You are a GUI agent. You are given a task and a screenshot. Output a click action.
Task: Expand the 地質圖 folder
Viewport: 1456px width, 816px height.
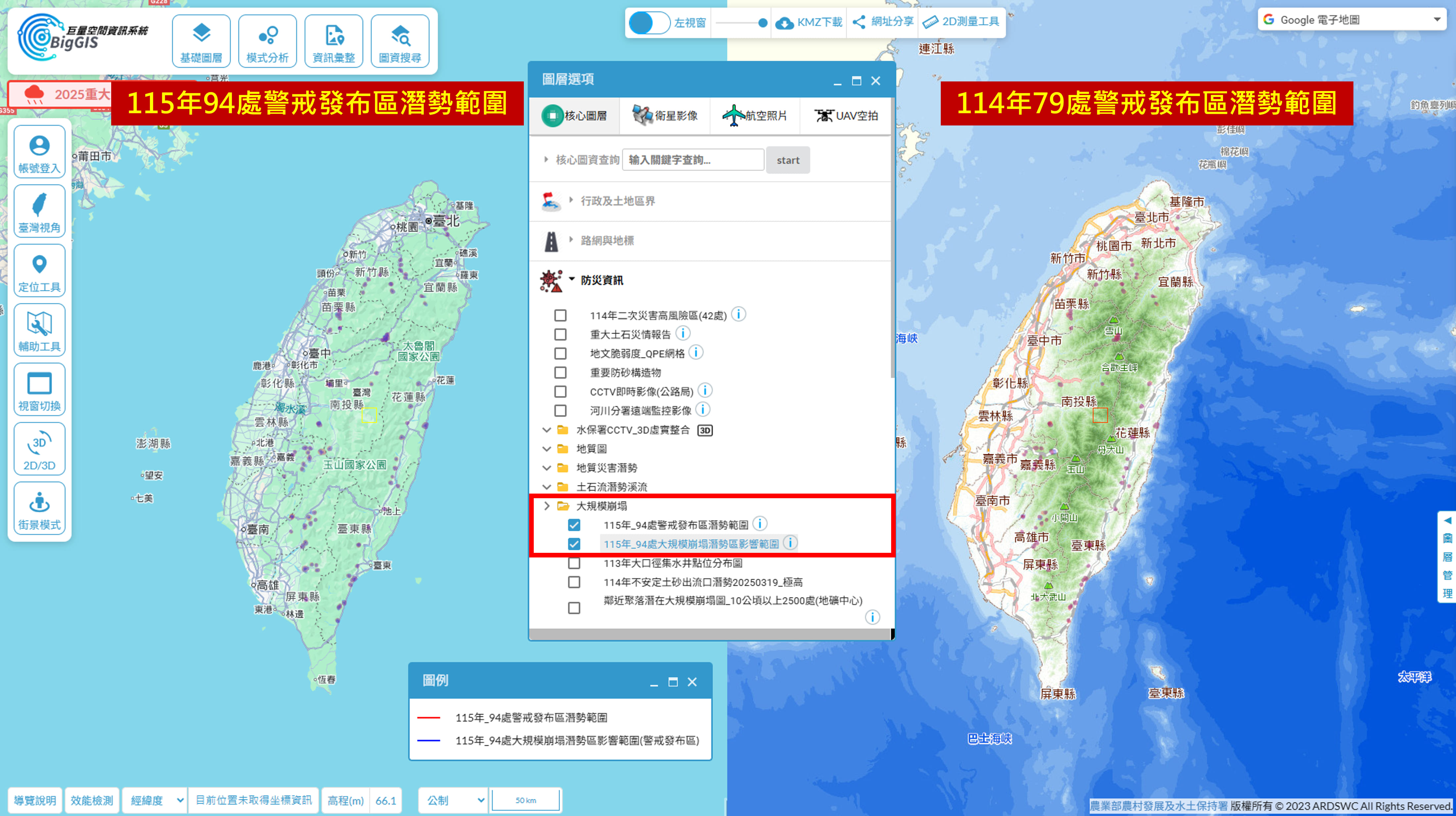tap(591, 449)
